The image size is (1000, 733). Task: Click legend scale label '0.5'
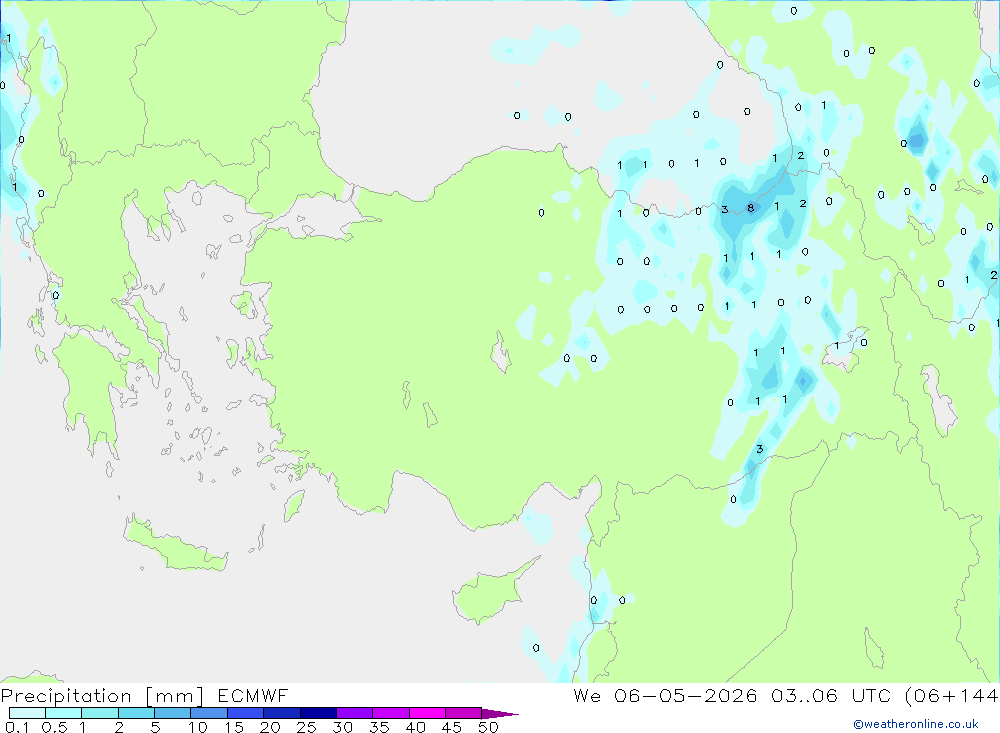pyautogui.click(x=54, y=727)
